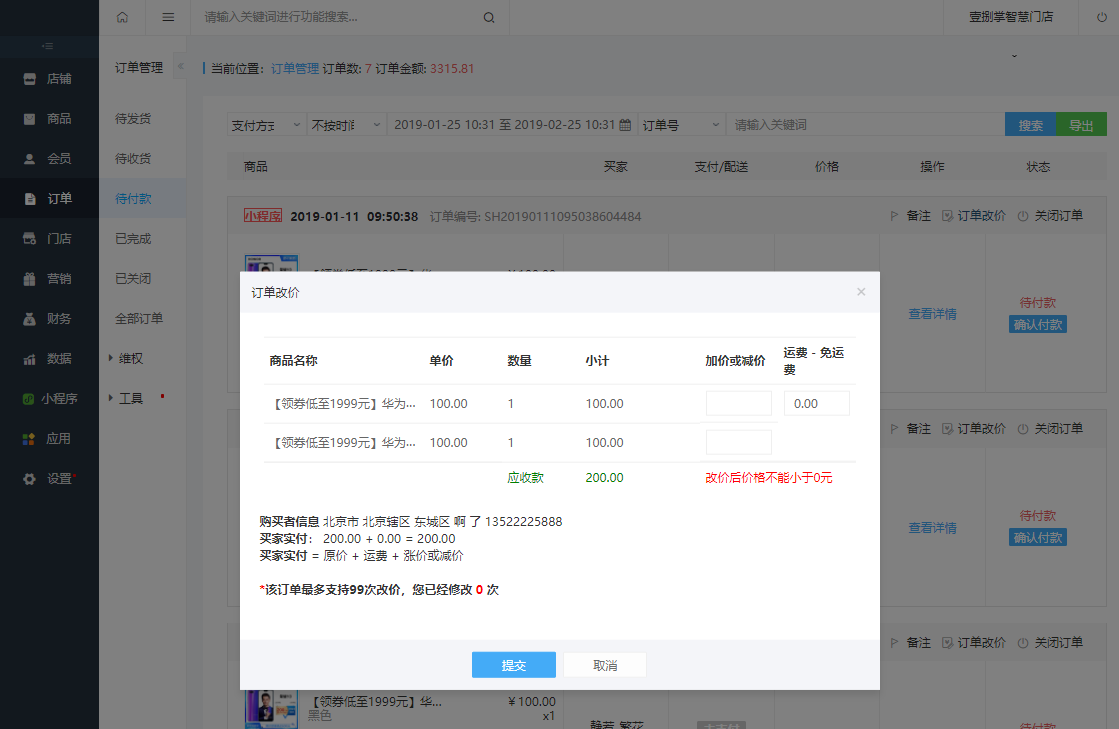The height and width of the screenshot is (729, 1119).
Task: Open 会员 in the left sidebar
Action: [x=49, y=158]
